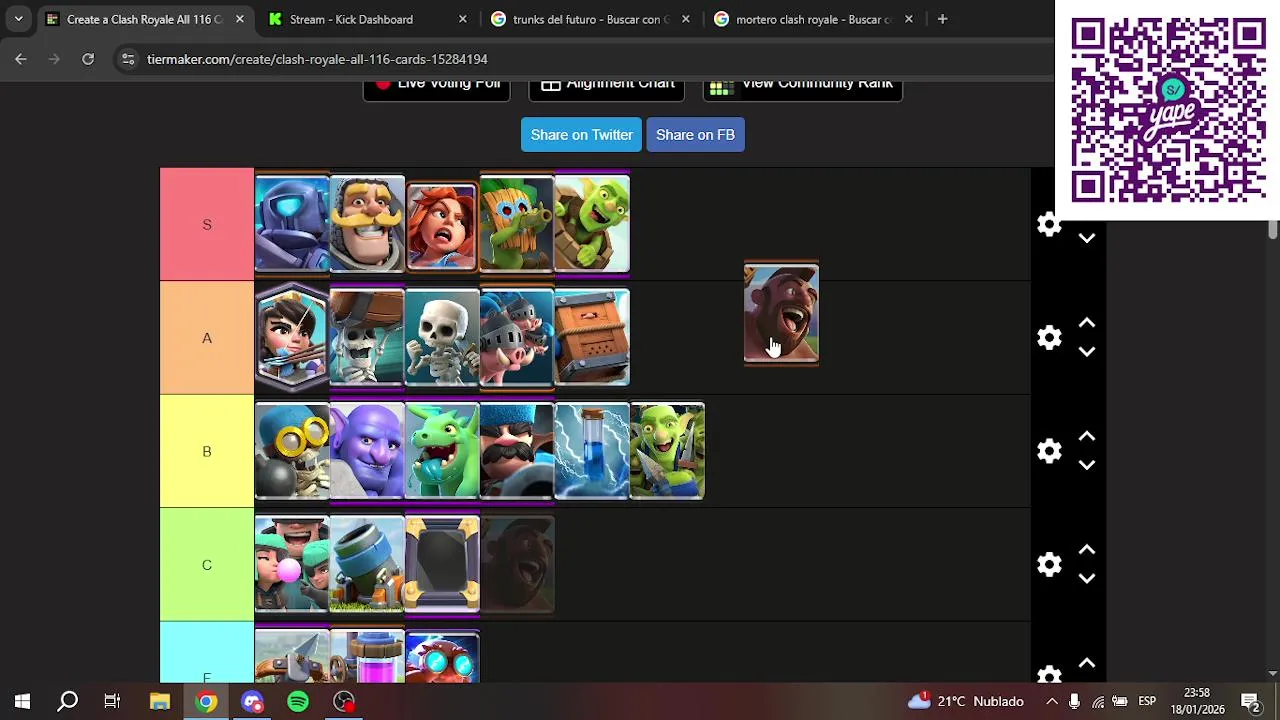The image size is (1280, 720).
Task: View site information icon in address bar
Action: click(128, 59)
